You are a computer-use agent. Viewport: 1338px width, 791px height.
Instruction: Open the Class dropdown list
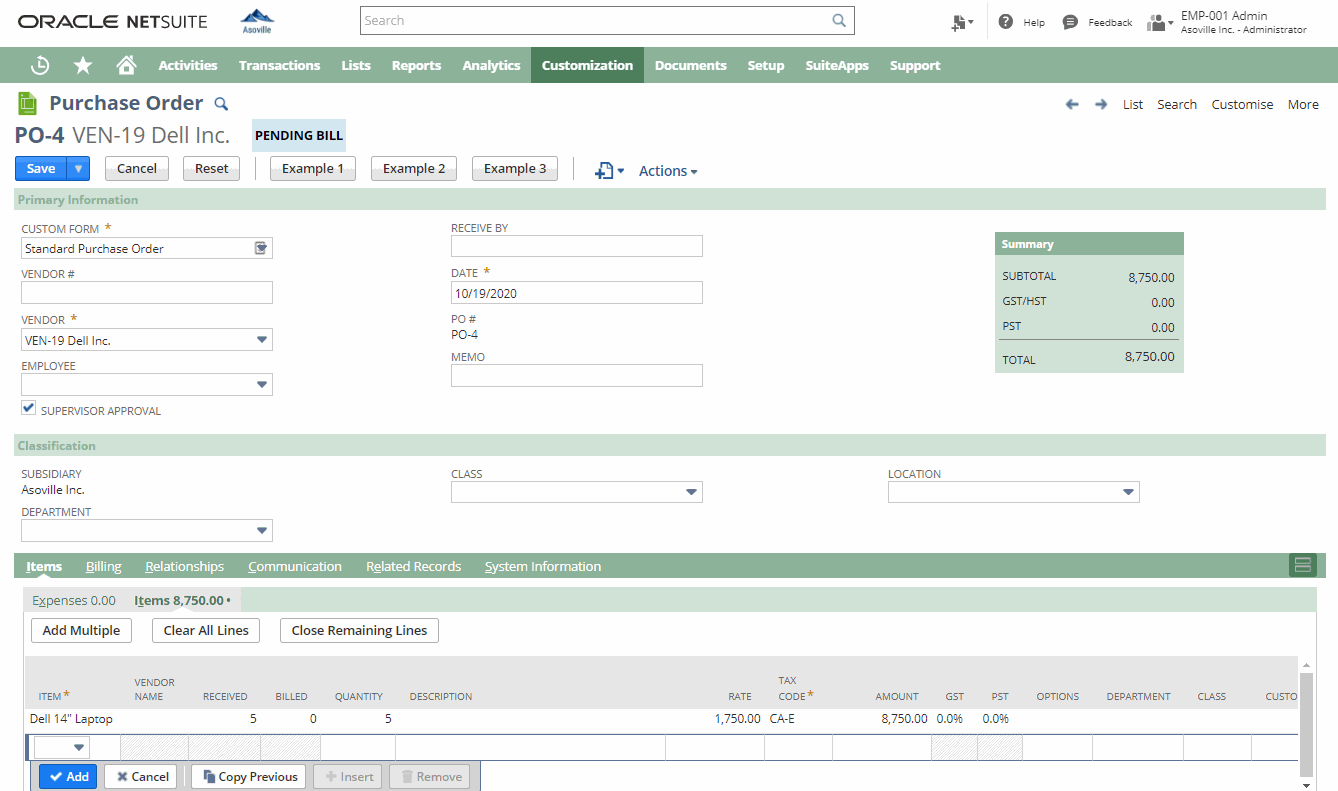point(692,492)
